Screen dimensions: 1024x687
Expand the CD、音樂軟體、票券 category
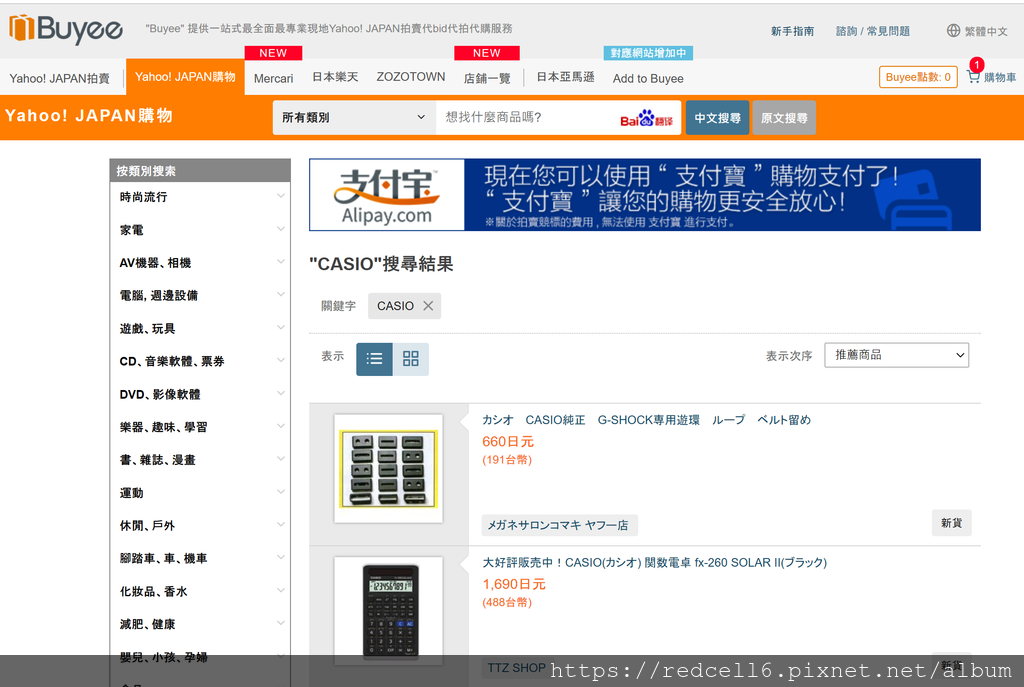(200, 361)
